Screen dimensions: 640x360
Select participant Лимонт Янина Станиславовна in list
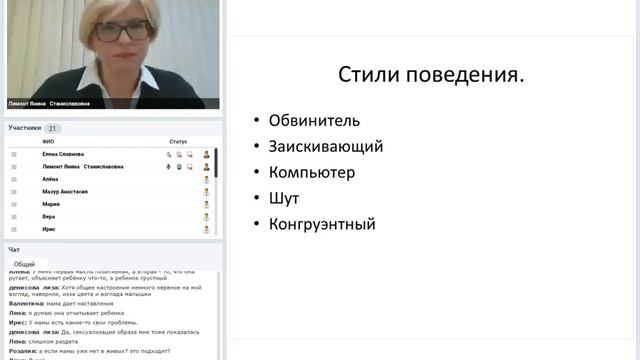click(x=83, y=167)
